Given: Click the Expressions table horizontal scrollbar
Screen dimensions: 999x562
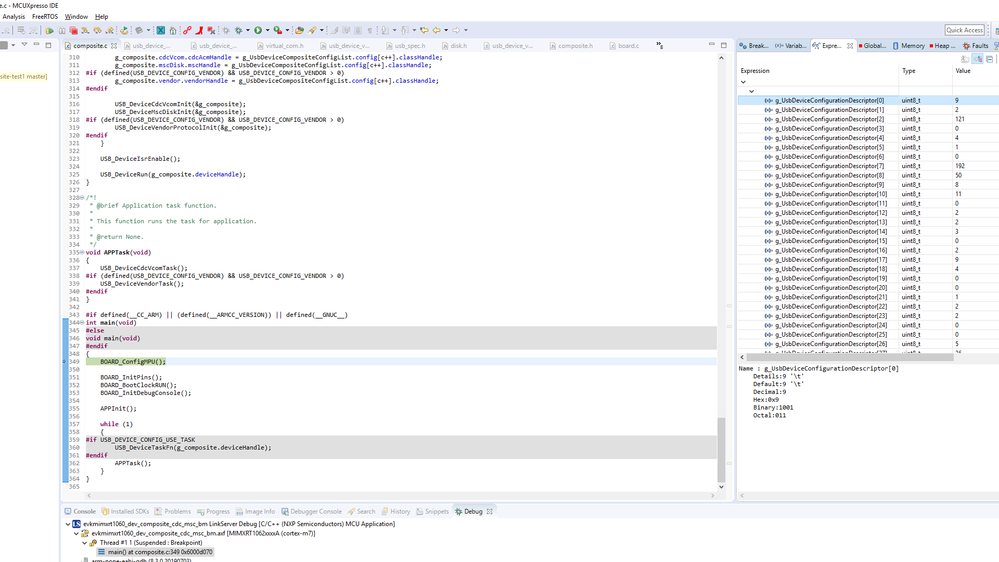Looking at the screenshot, I should [849, 357].
